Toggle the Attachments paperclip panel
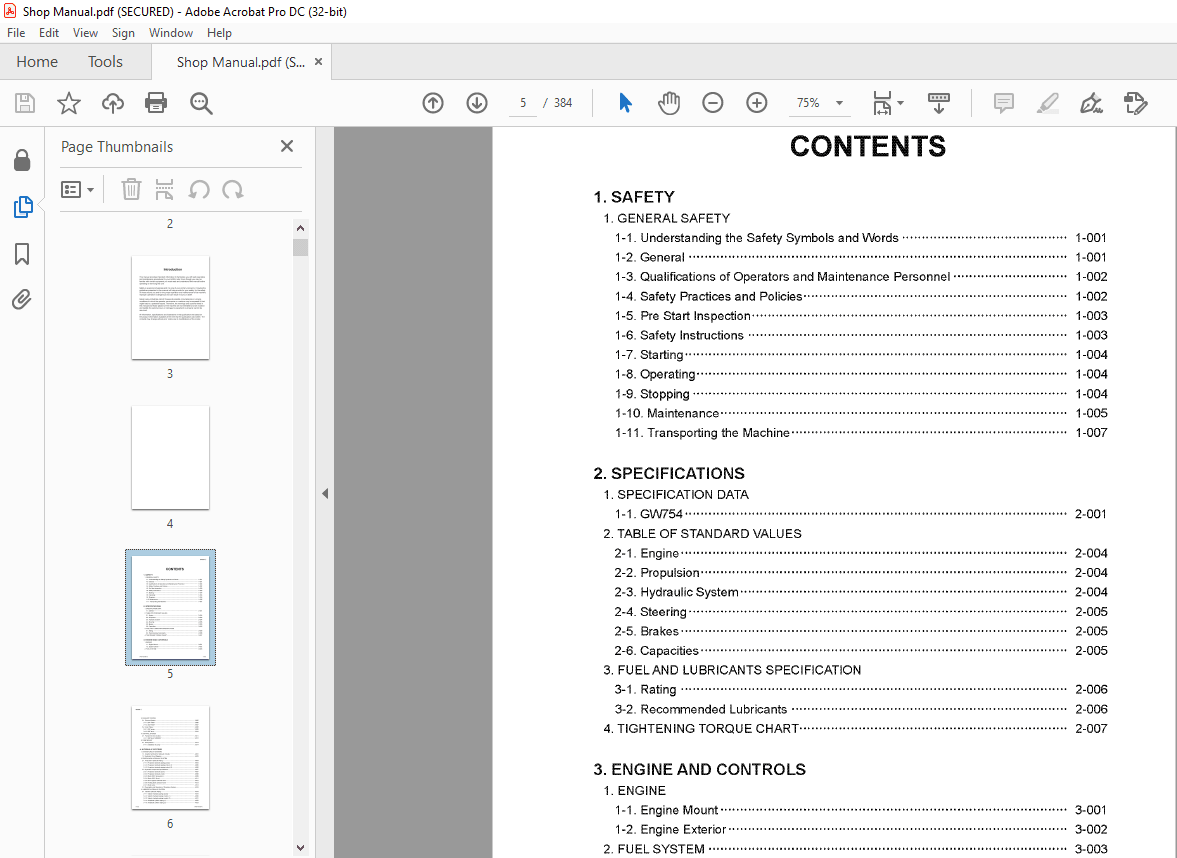The height and width of the screenshot is (858, 1177). tap(22, 299)
